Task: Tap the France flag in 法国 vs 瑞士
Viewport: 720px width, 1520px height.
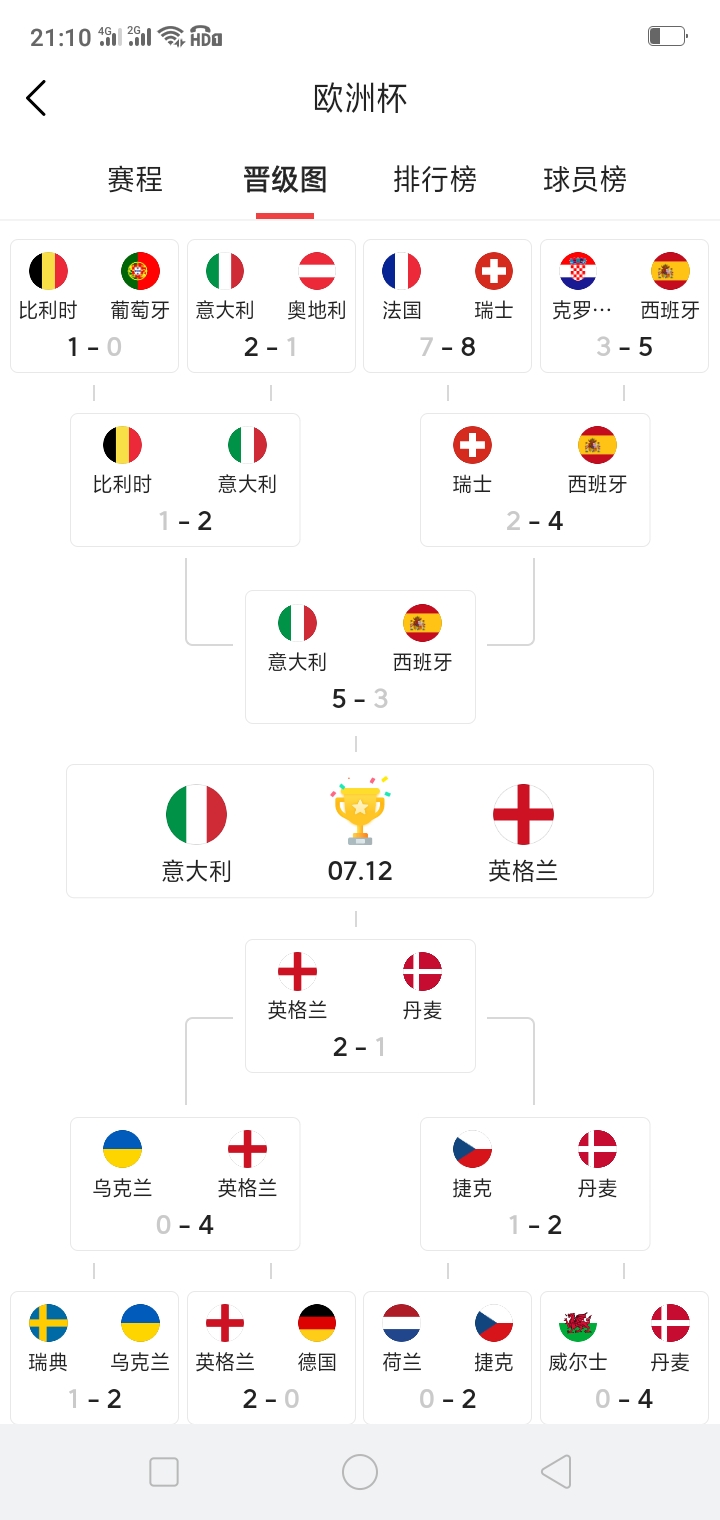Action: point(401,270)
